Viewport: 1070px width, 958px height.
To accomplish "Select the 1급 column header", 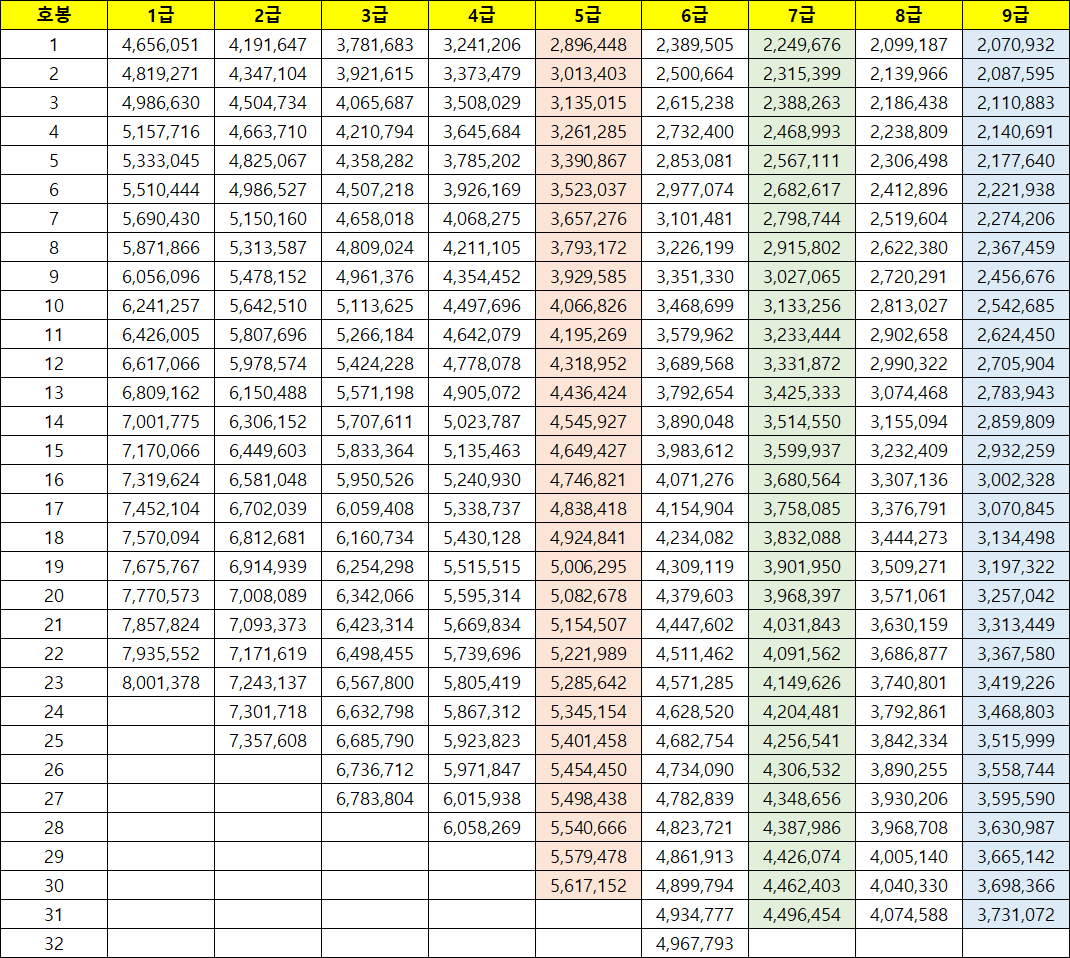I will click(x=161, y=15).
